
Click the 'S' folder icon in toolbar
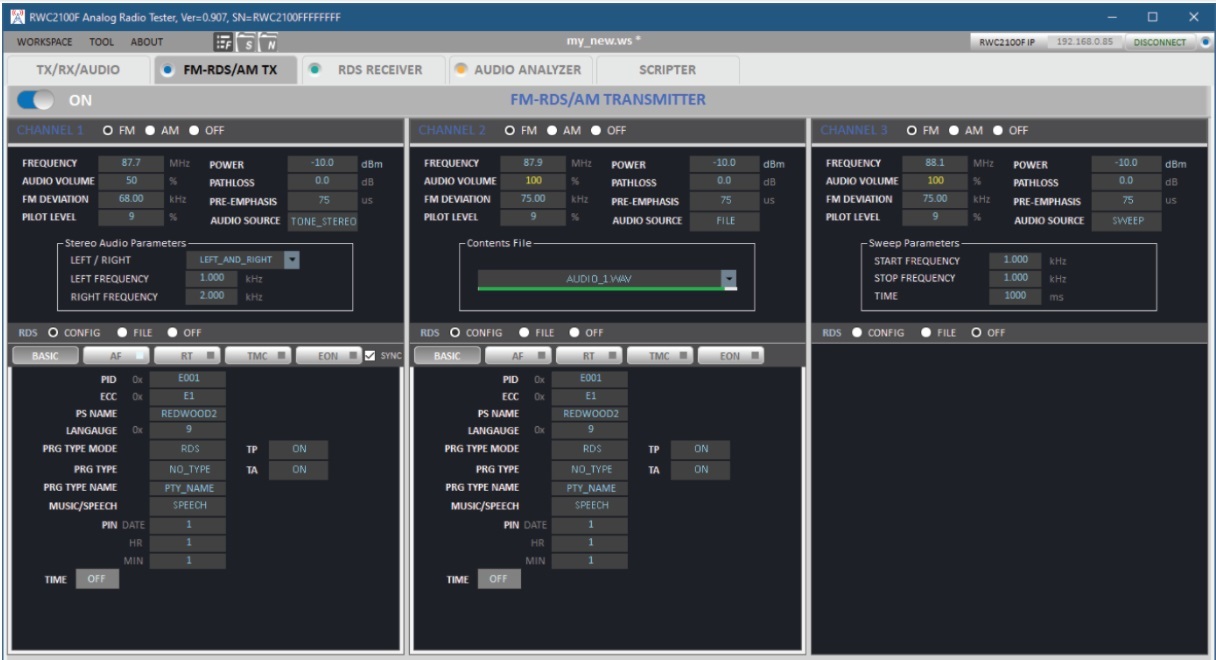tap(246, 42)
